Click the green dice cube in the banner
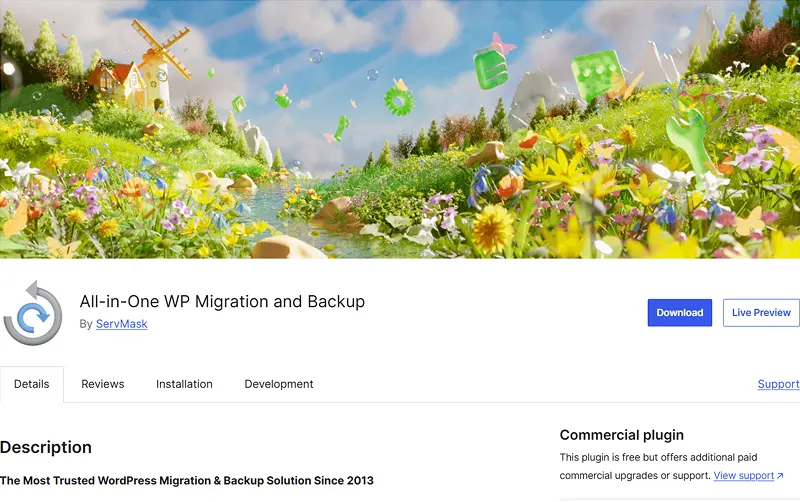Image resolution: width=800 pixels, height=502 pixels. point(596,74)
